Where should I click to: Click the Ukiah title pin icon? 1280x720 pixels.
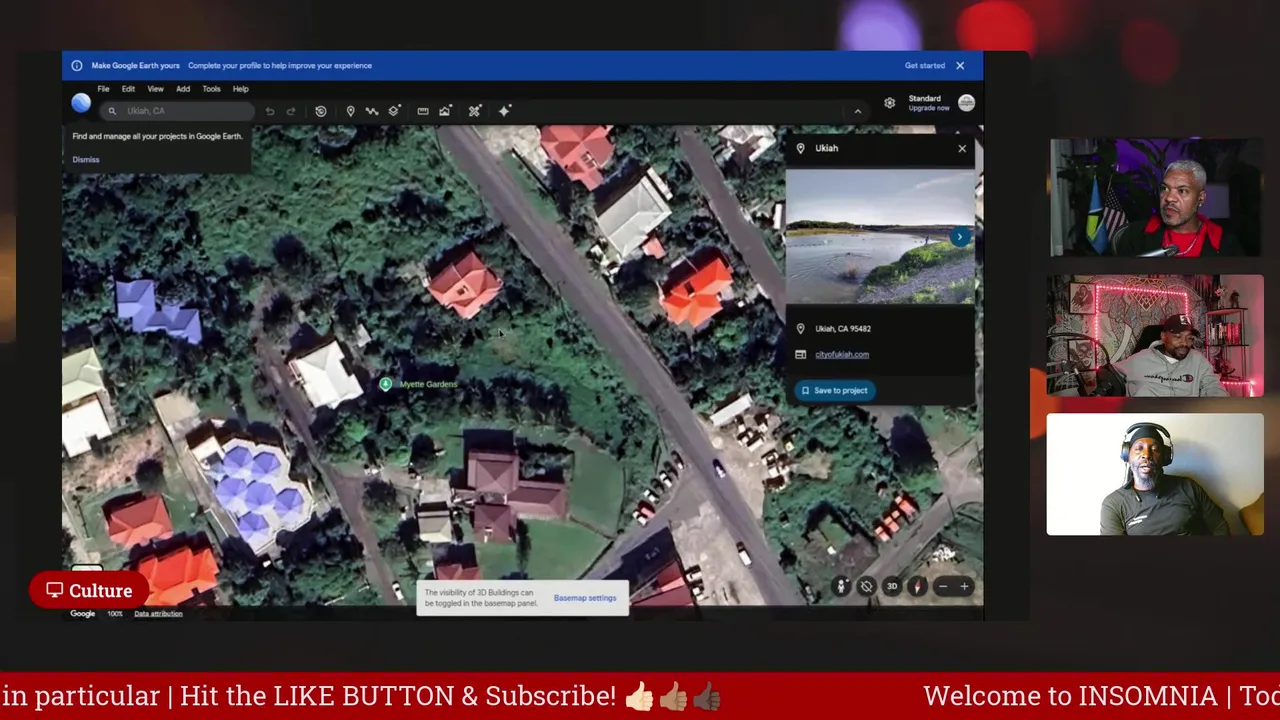(x=800, y=148)
